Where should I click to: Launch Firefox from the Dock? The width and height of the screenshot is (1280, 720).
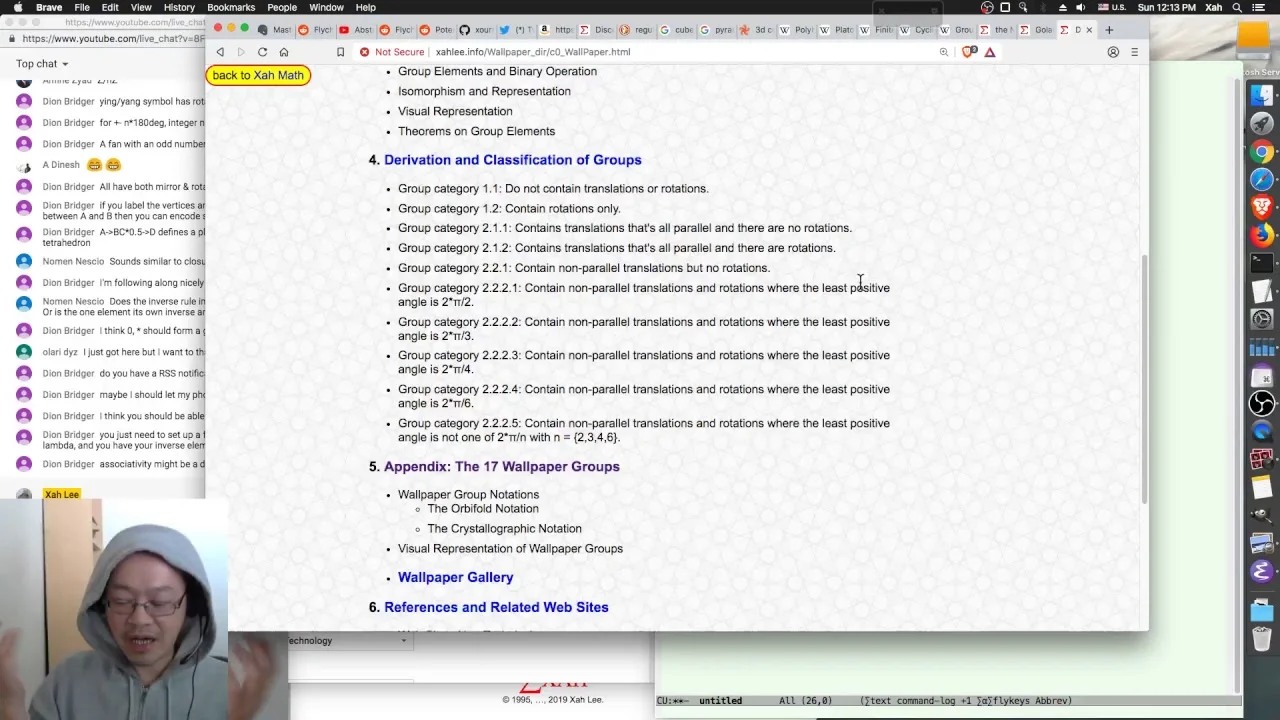1262,235
